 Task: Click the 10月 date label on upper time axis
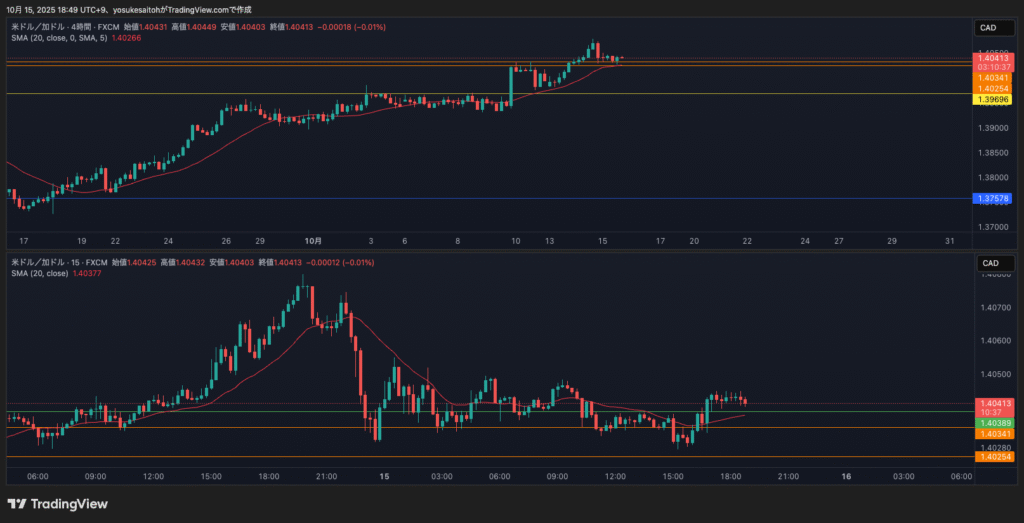click(313, 241)
